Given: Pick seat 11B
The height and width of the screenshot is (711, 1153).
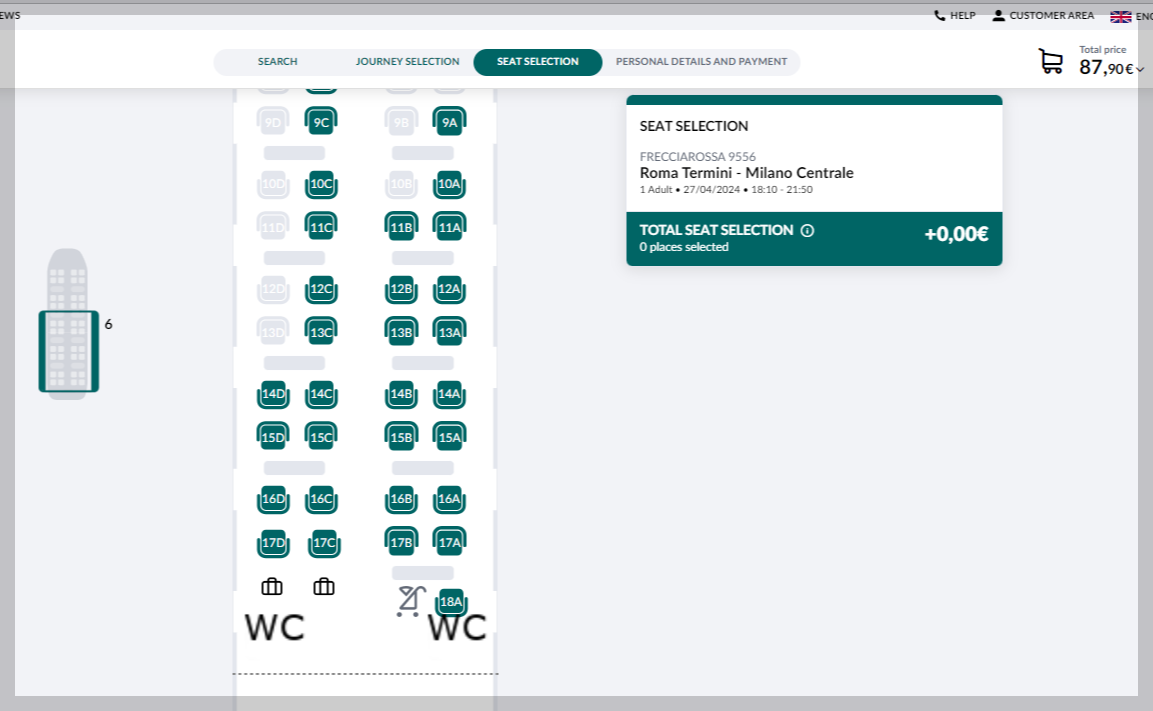Looking at the screenshot, I should point(401,226).
